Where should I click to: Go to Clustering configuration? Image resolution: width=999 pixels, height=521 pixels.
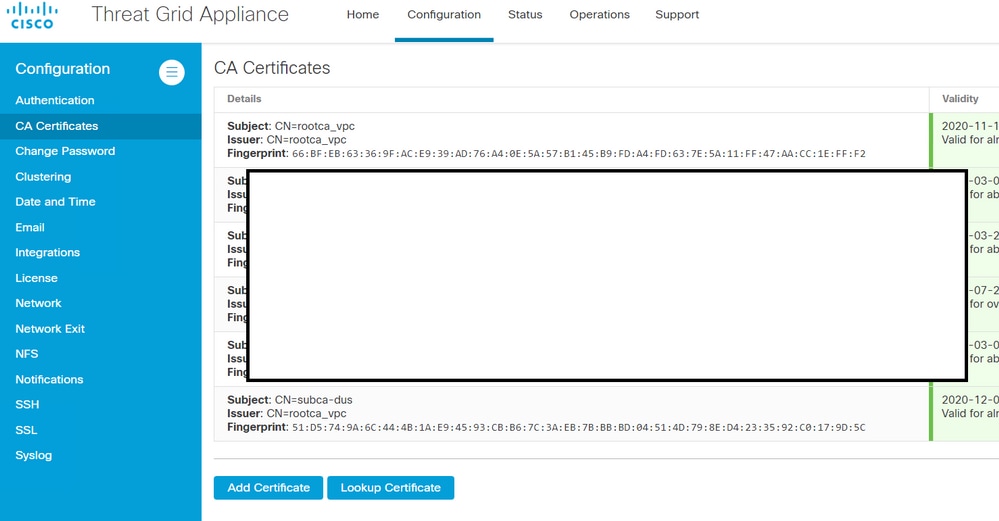click(x=43, y=176)
